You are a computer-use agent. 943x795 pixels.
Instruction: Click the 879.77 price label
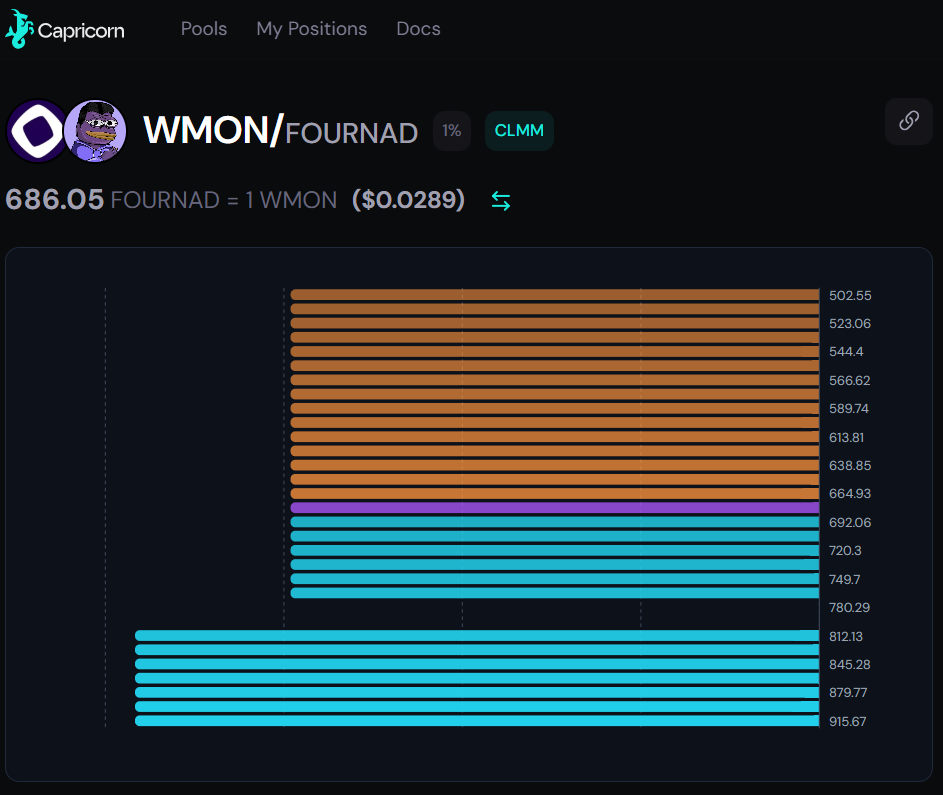click(x=848, y=692)
